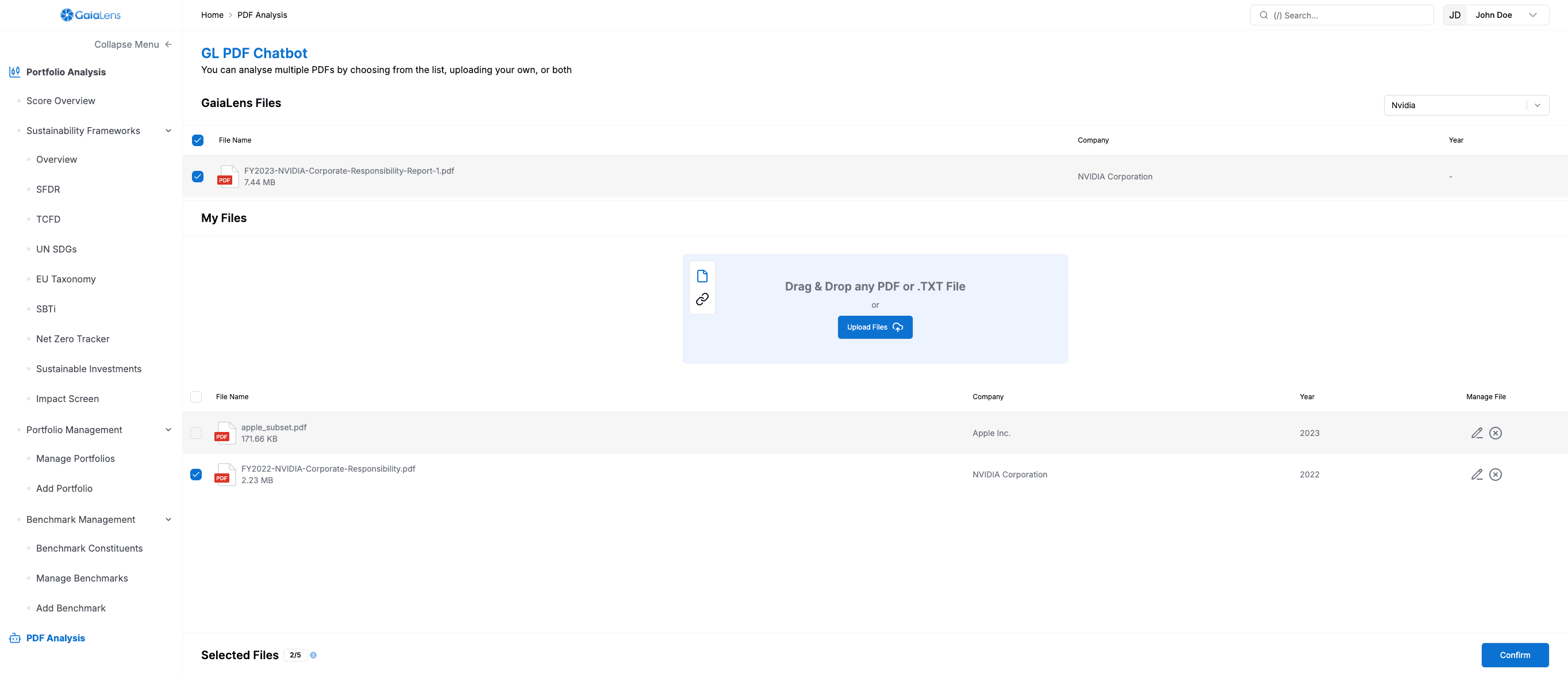Click info icon beside Selected Files count
1568x677 pixels.
tap(313, 655)
